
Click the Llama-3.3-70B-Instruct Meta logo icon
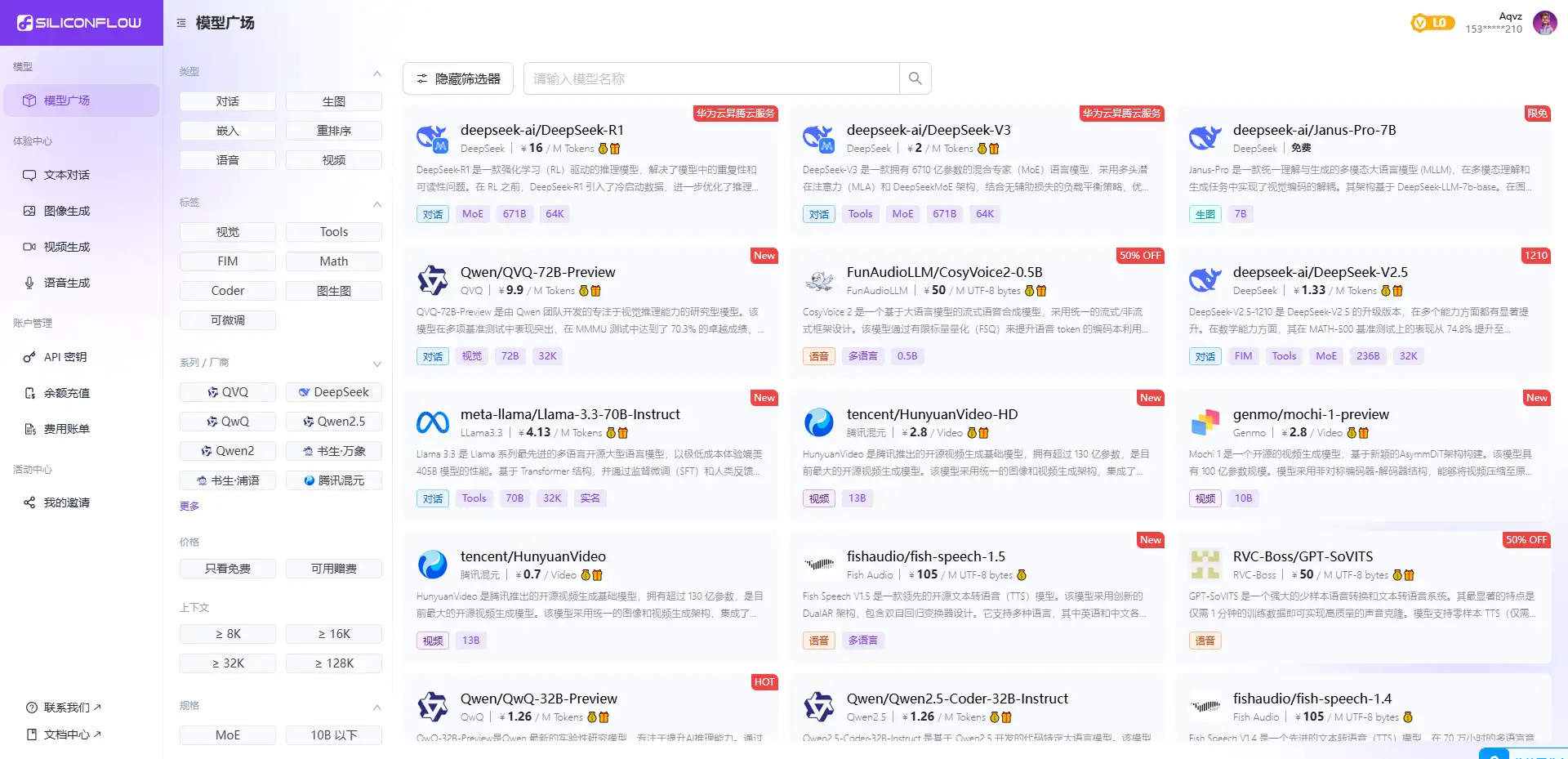tap(432, 422)
